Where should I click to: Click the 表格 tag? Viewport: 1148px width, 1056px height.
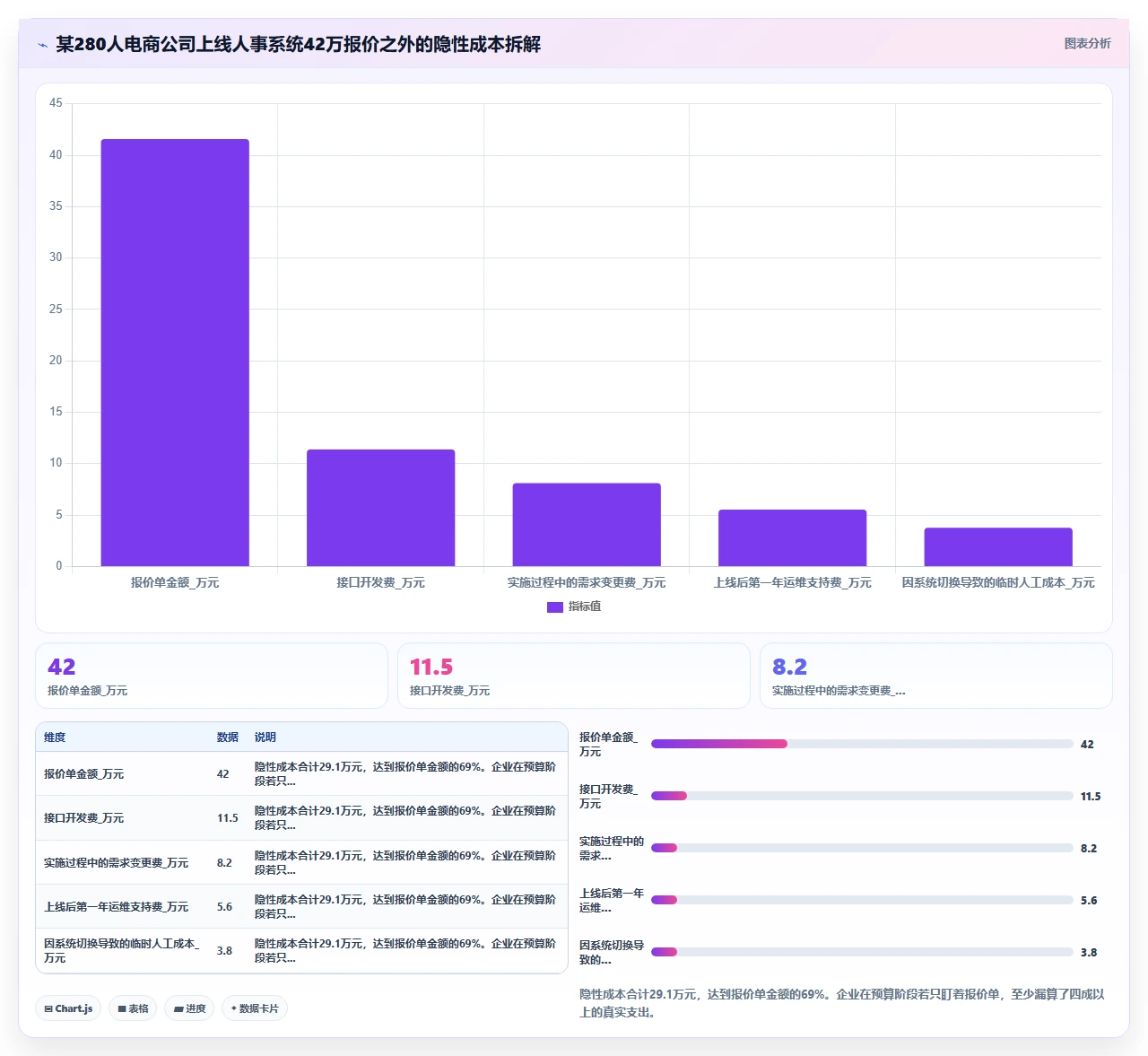pyautogui.click(x=133, y=1008)
